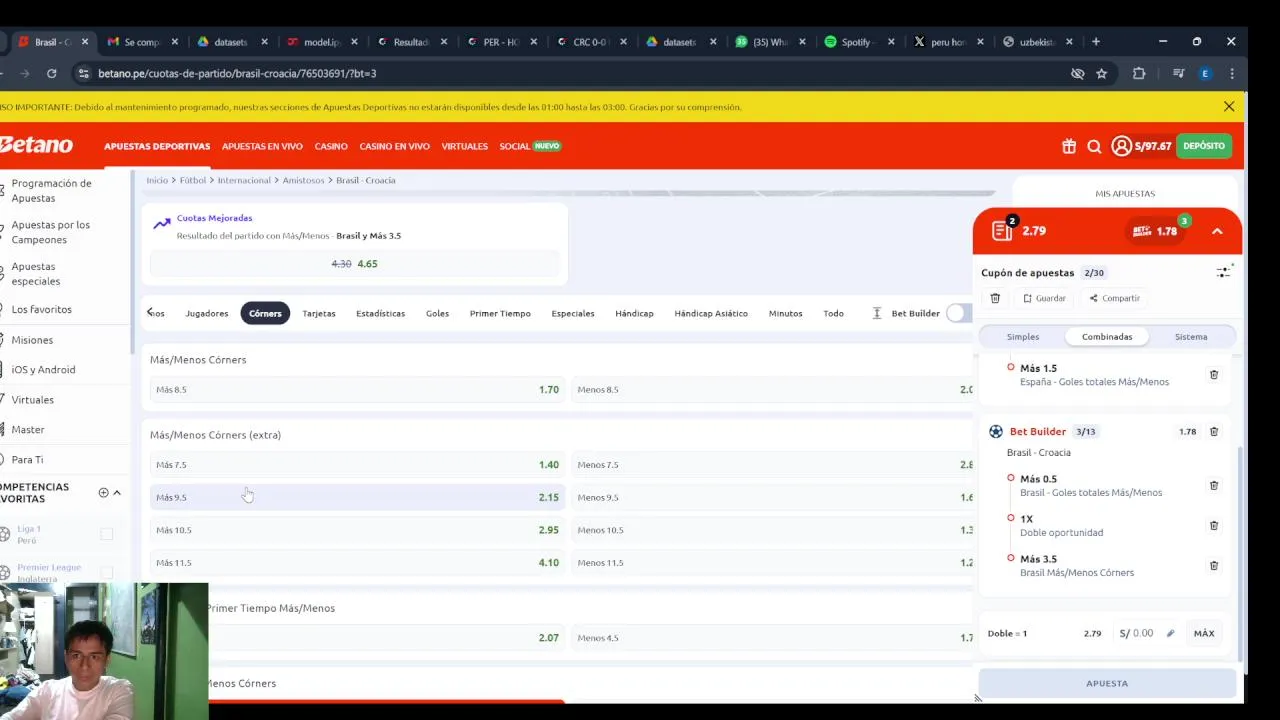Select Más 11.5 corners odds 4.10
Viewport: 1280px width, 720px height.
click(357, 563)
